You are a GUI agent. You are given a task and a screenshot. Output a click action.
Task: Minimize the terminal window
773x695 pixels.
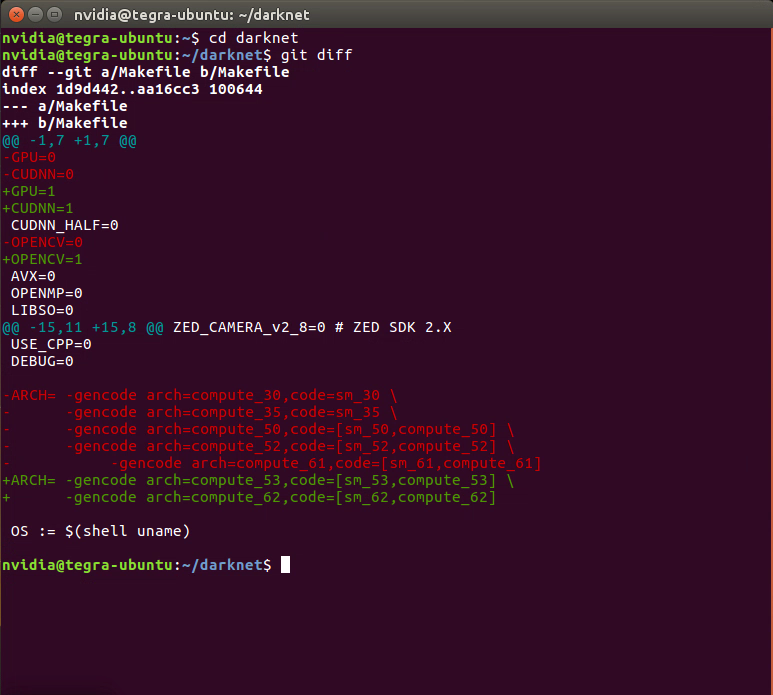click(x=35, y=15)
